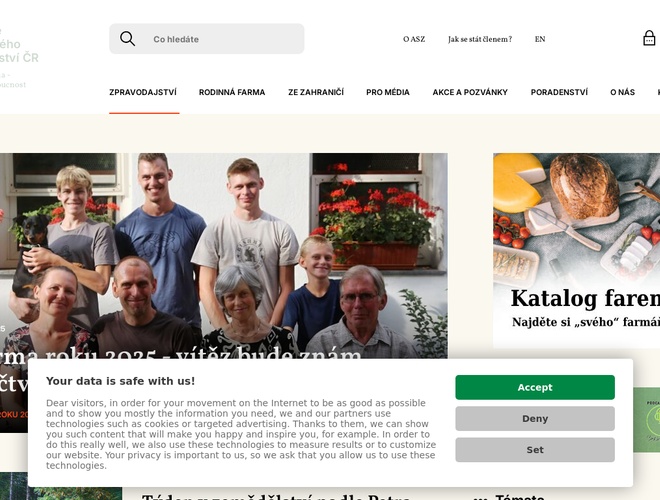Click the partially visible site logo
Viewport: 660px width, 500px height.
coord(19,58)
